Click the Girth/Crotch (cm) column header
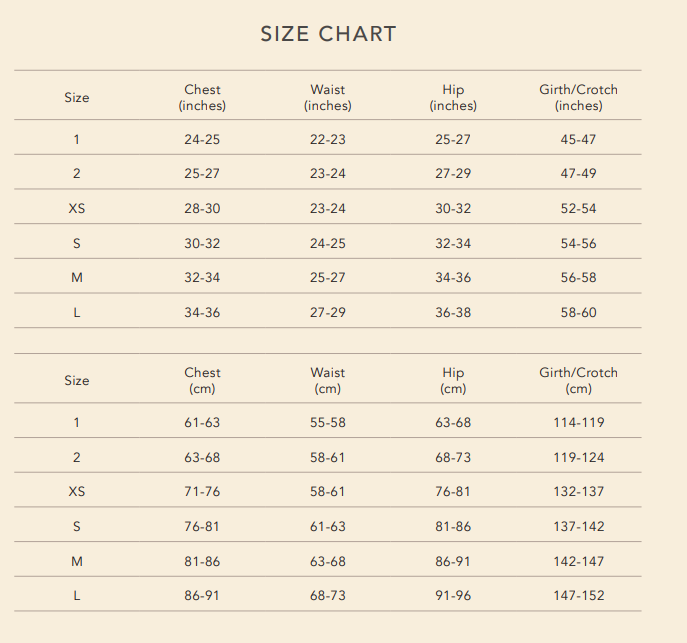 click(x=578, y=380)
